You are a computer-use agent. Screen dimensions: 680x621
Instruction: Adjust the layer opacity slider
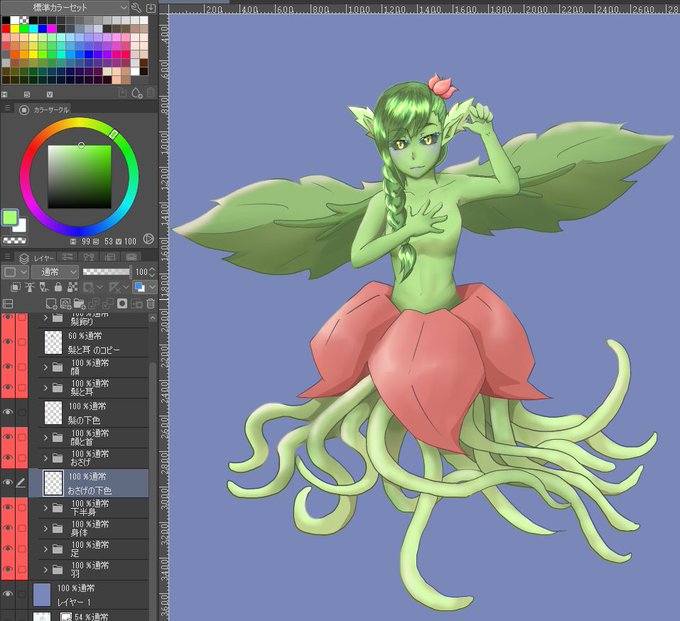pyautogui.click(x=107, y=272)
